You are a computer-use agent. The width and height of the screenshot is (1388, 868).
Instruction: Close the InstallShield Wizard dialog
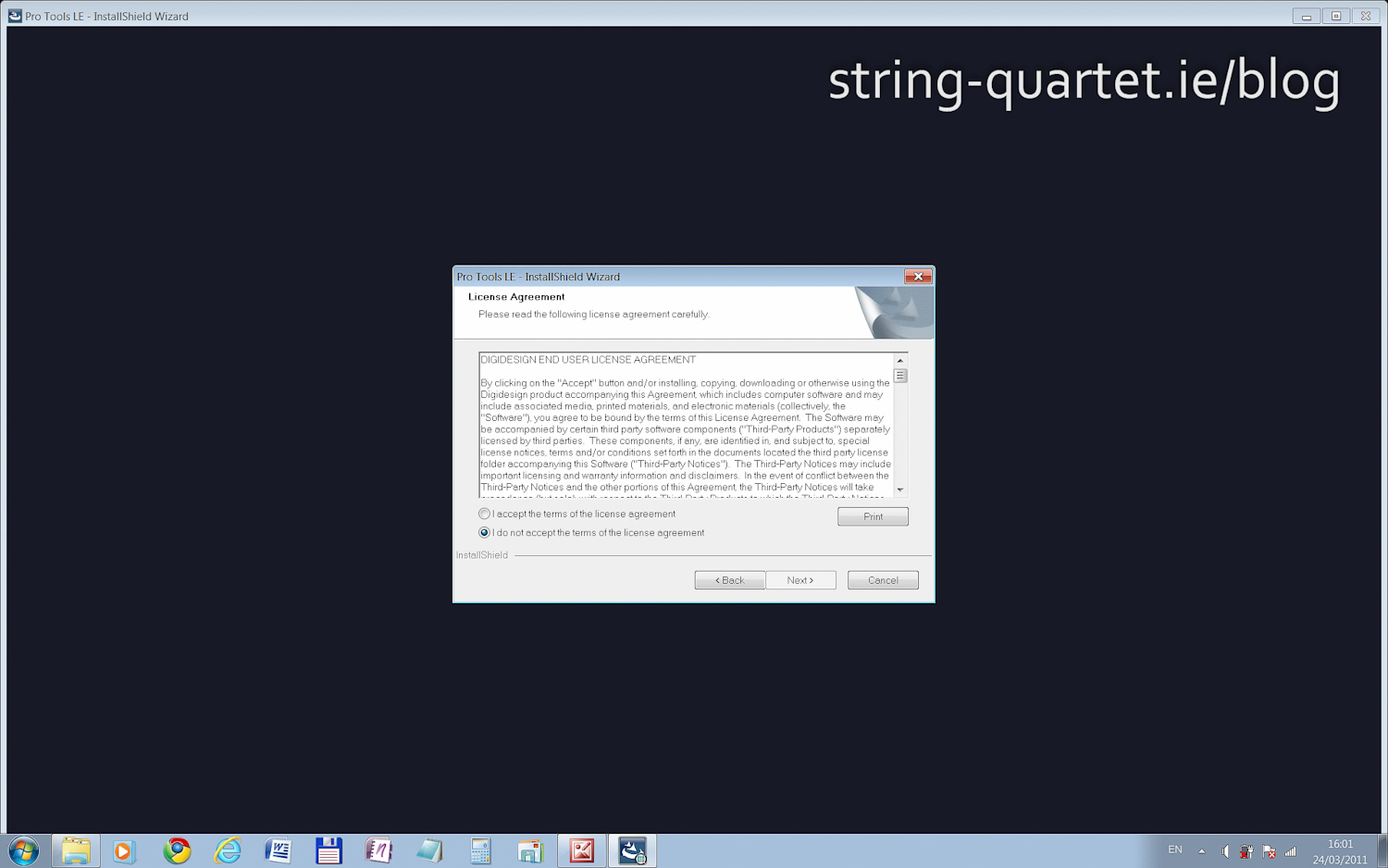tap(918, 277)
